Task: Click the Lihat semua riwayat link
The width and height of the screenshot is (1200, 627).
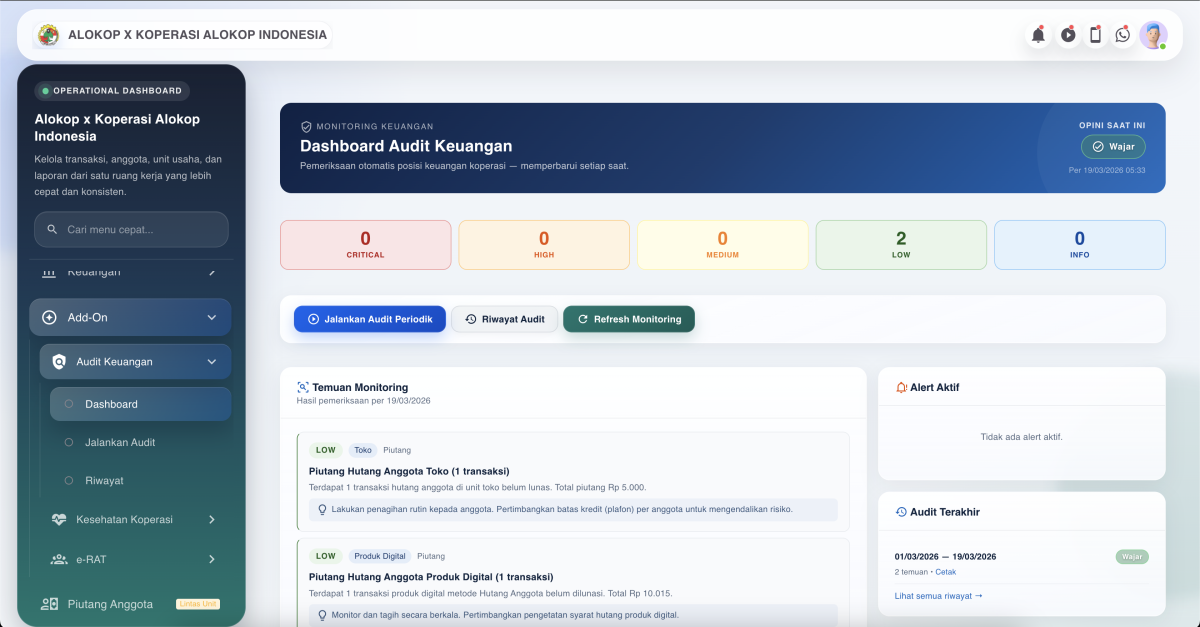Action: [936, 595]
